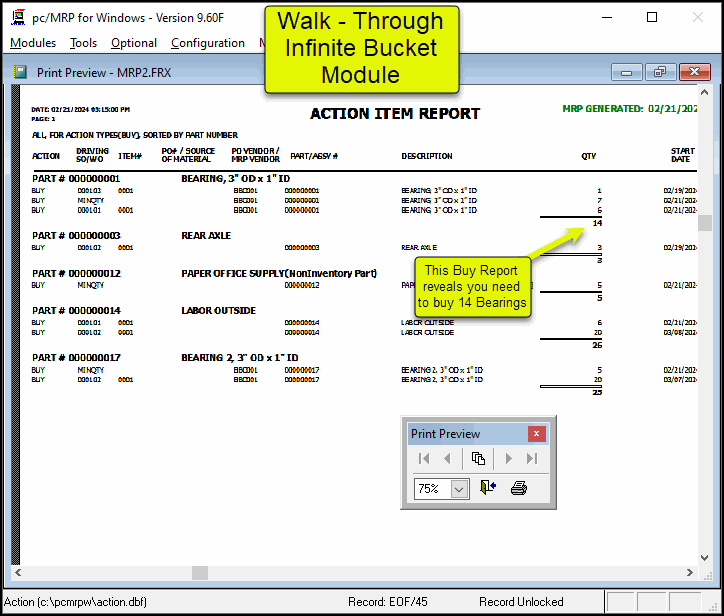Click the labor outside total quantity 26
The width and height of the screenshot is (724, 616).
[597, 345]
